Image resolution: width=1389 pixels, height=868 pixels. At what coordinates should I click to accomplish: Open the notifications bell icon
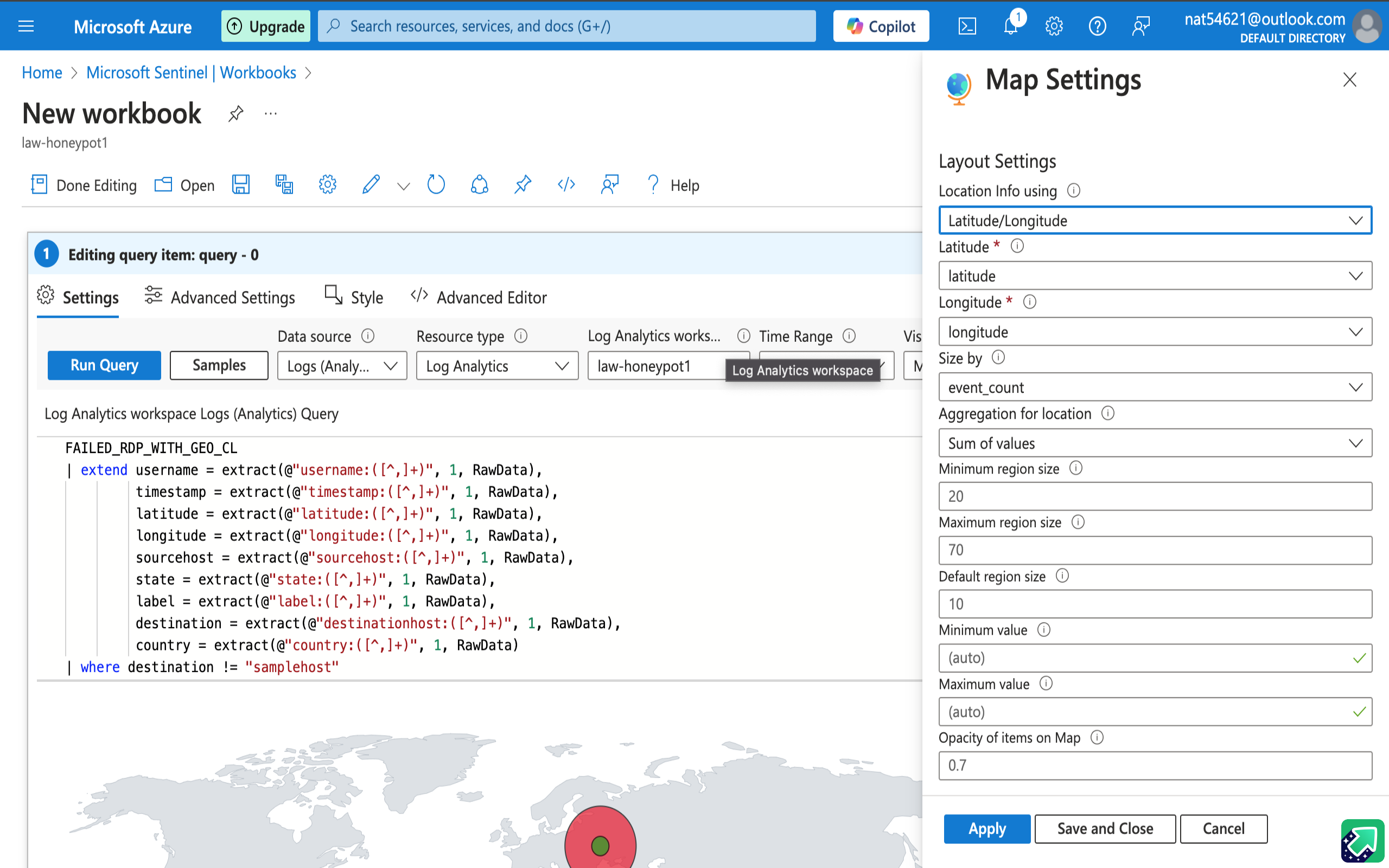pos(1011,27)
